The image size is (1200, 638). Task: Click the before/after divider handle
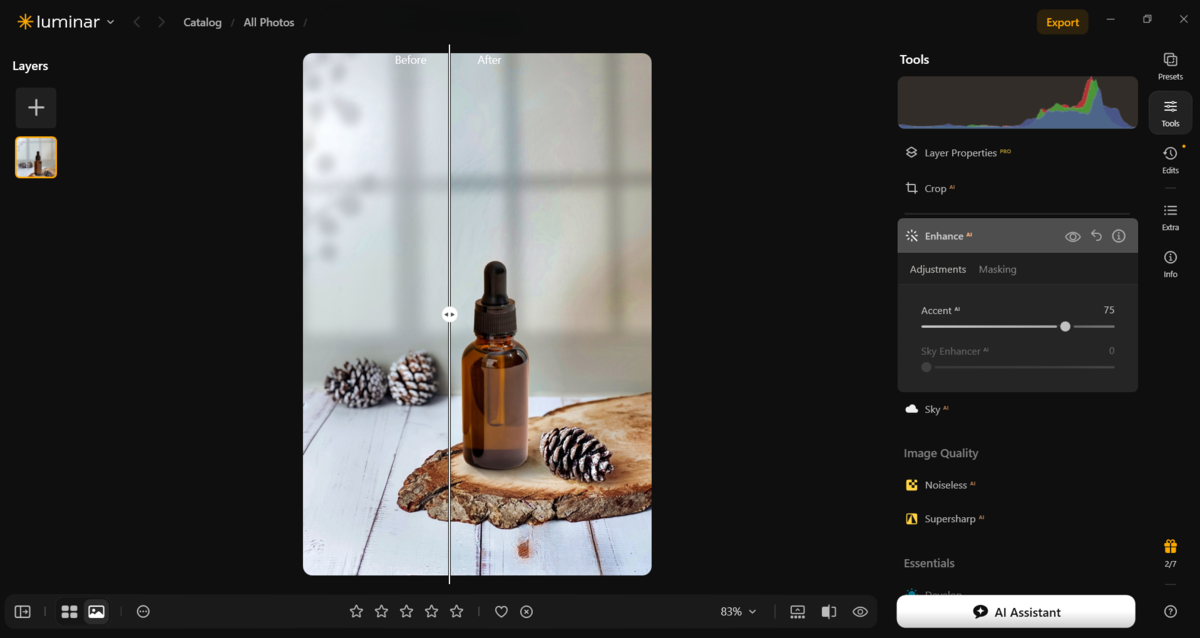coord(449,314)
